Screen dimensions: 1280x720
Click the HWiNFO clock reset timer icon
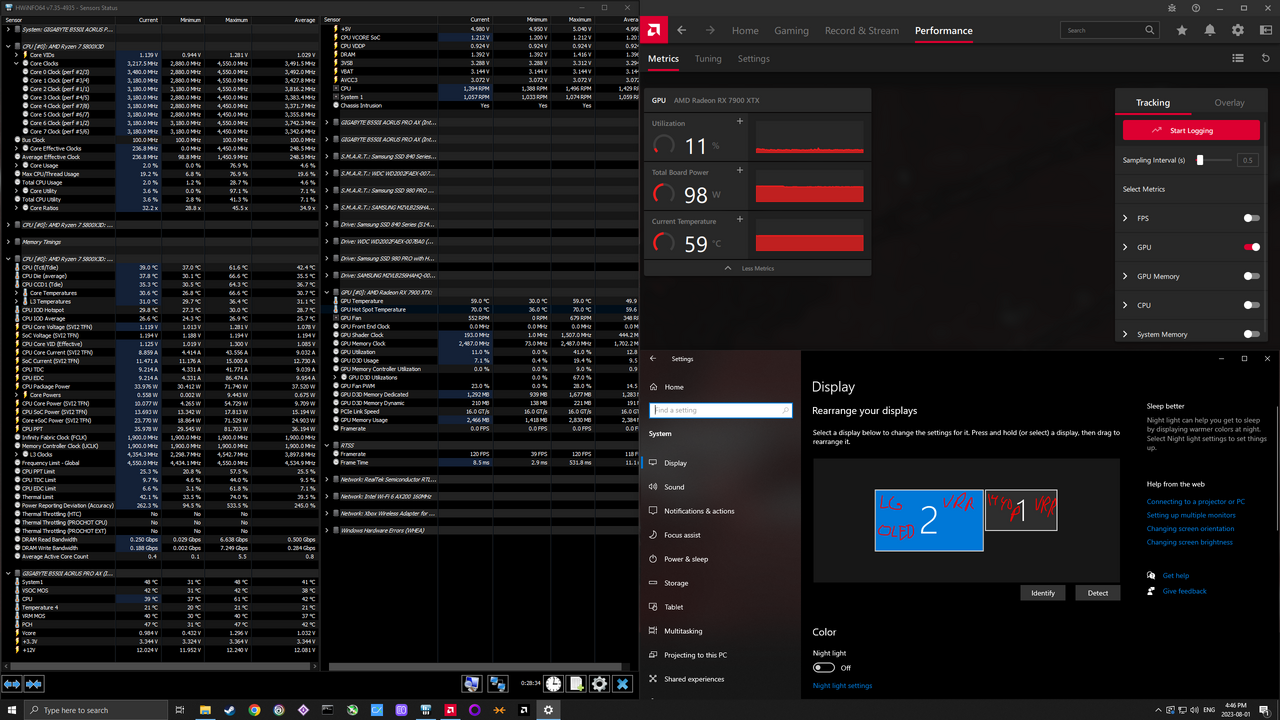click(553, 684)
